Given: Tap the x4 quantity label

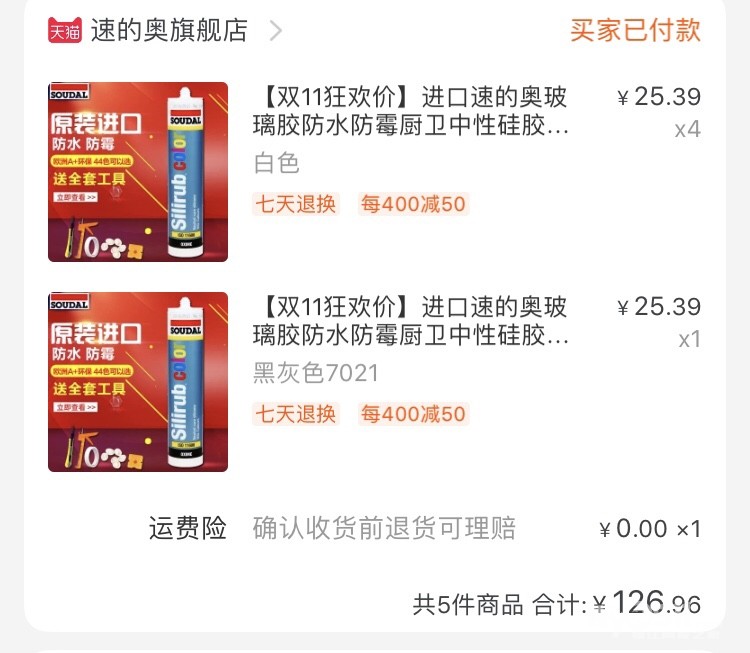Looking at the screenshot, I should (688, 129).
